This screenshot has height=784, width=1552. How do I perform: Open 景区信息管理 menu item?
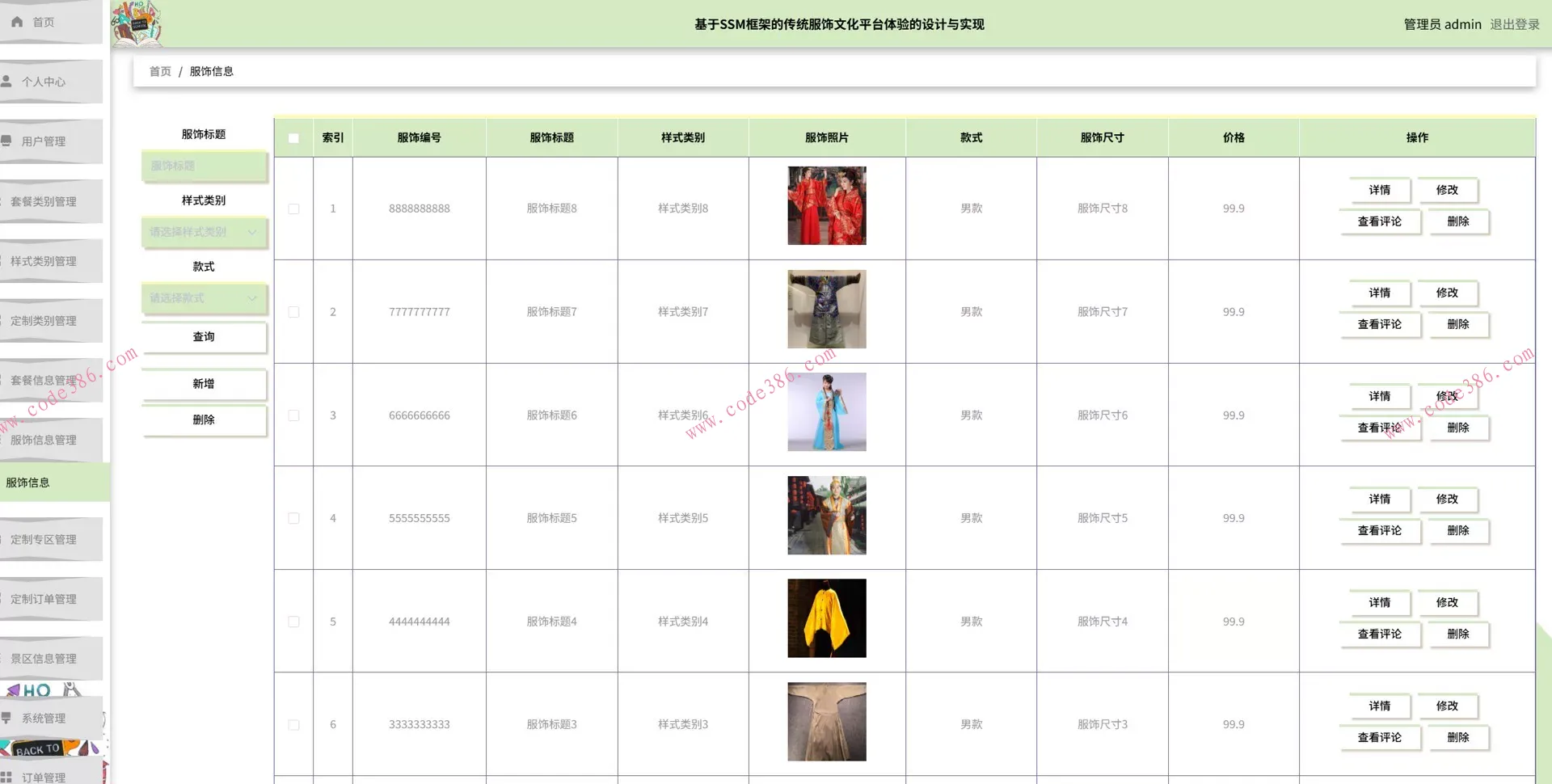[51, 659]
